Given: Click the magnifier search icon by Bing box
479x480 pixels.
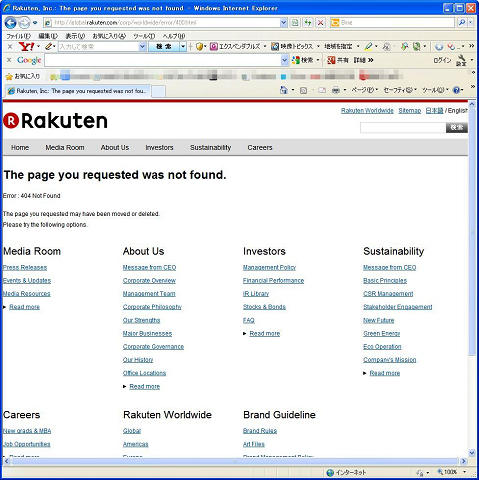Looking at the screenshot, I should pos(462,23).
